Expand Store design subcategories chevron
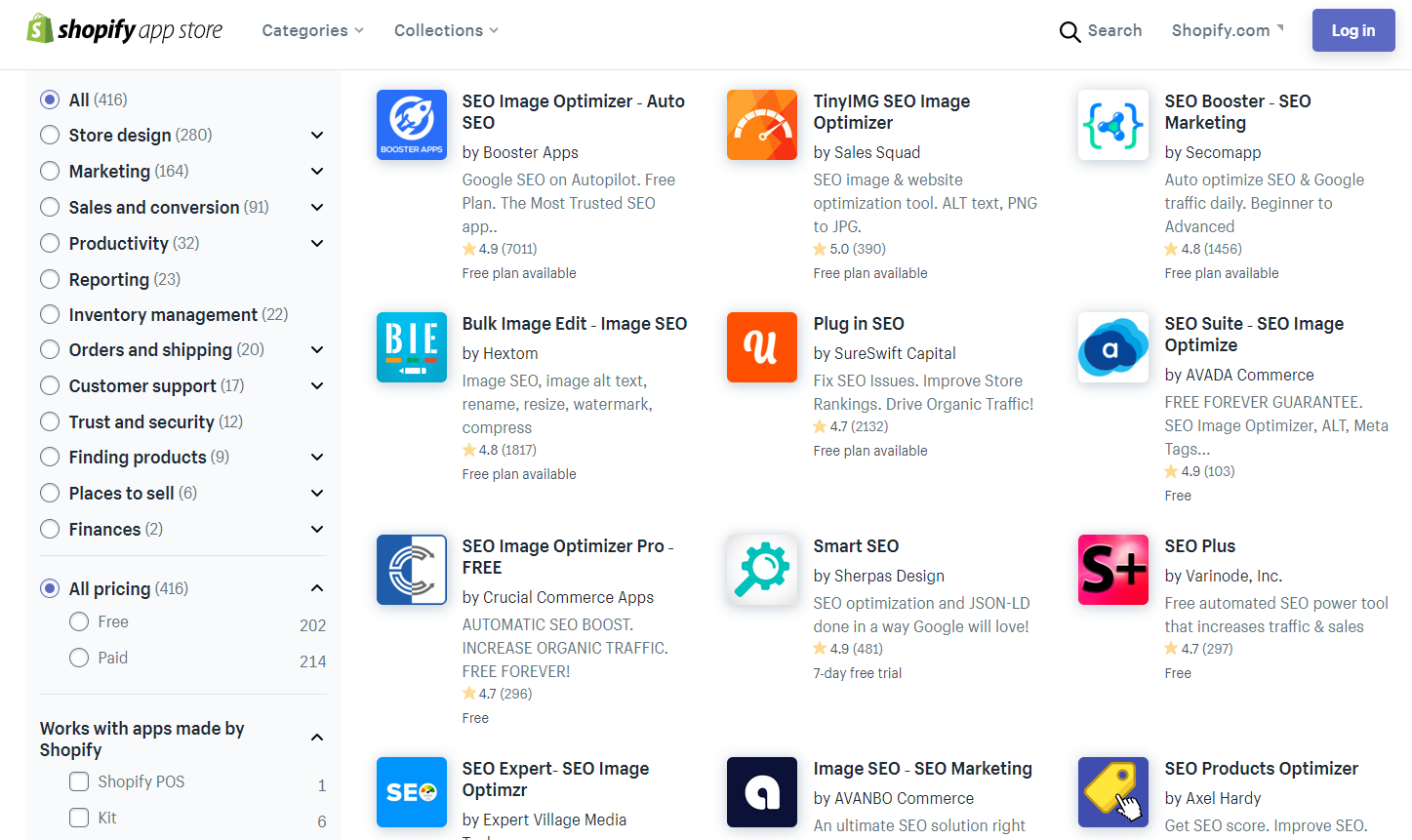 point(317,135)
